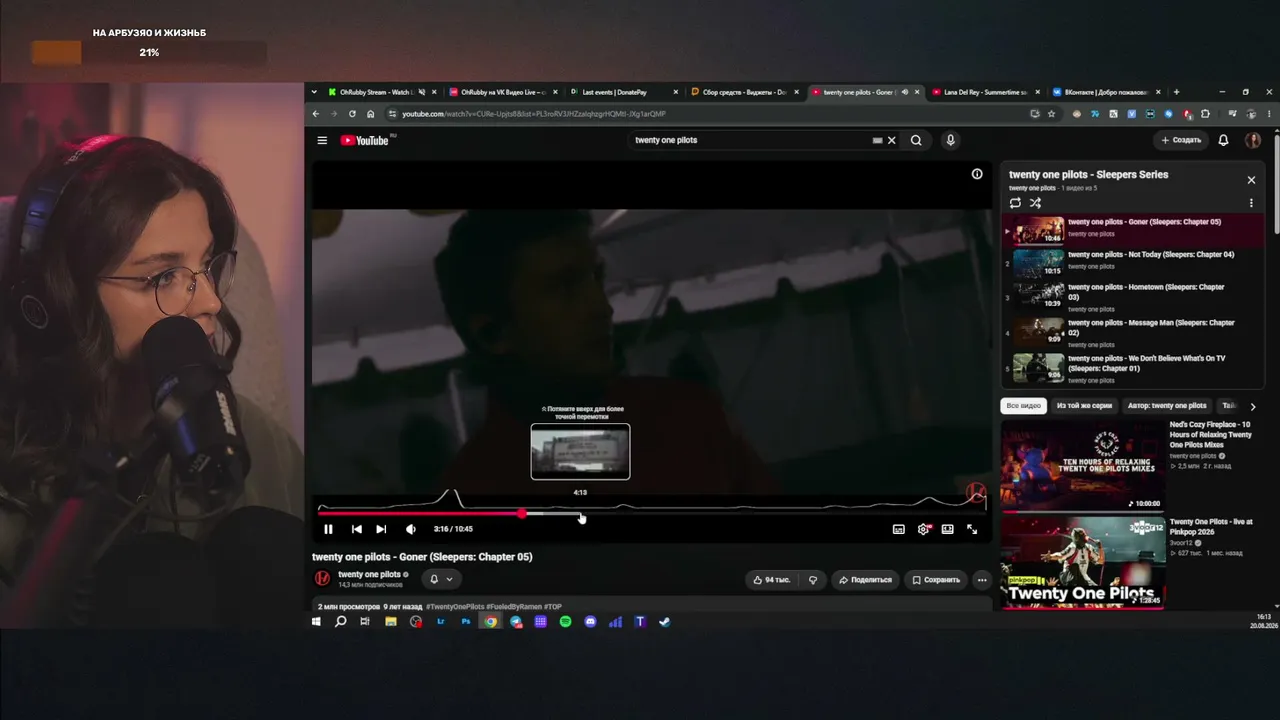Open Discord from the taskbar
This screenshot has height=720, width=1280.
(590, 622)
